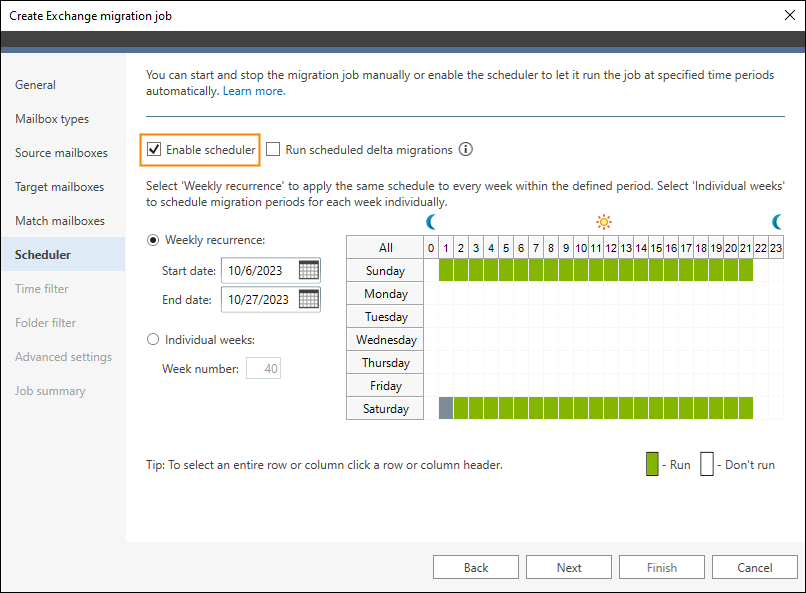Click the info icon beside delta migrations
Viewport: 806px width, 593px height.
pos(466,150)
